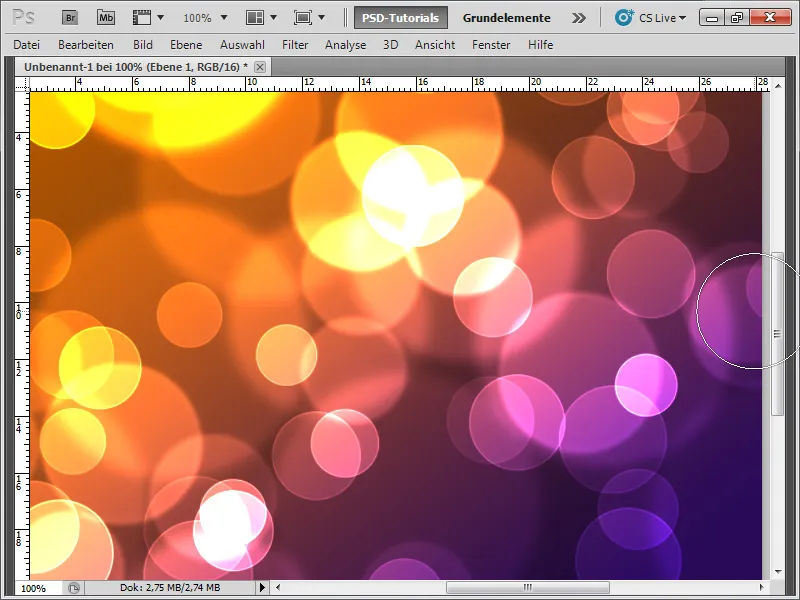The height and width of the screenshot is (600, 800).
Task: Select the PSD-Tutorials workspace button
Action: 401,18
